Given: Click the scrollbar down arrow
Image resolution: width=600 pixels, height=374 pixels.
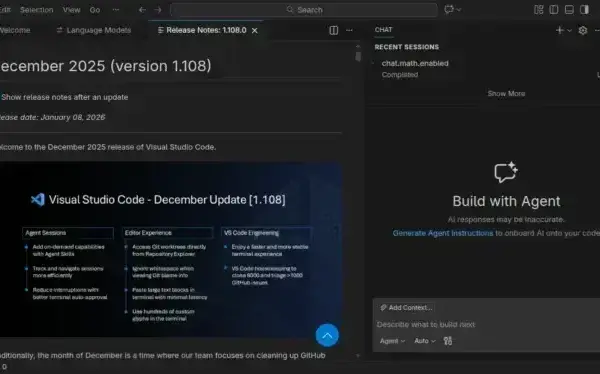Looking at the screenshot, I should point(358,356).
